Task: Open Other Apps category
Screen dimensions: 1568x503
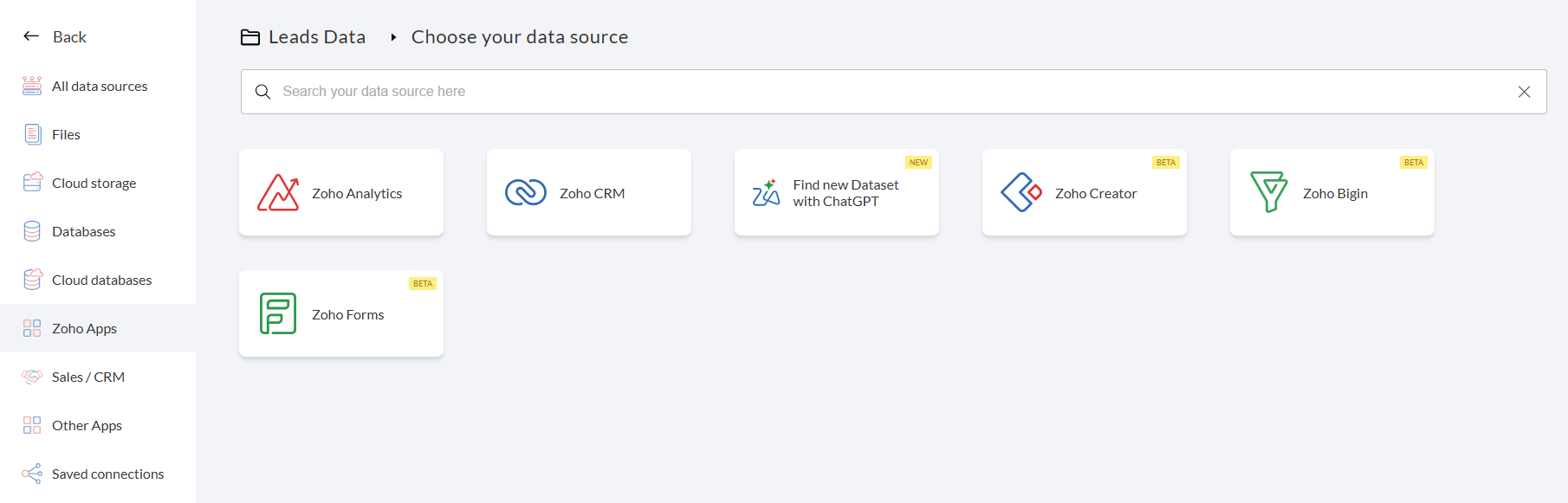Action: 87,426
